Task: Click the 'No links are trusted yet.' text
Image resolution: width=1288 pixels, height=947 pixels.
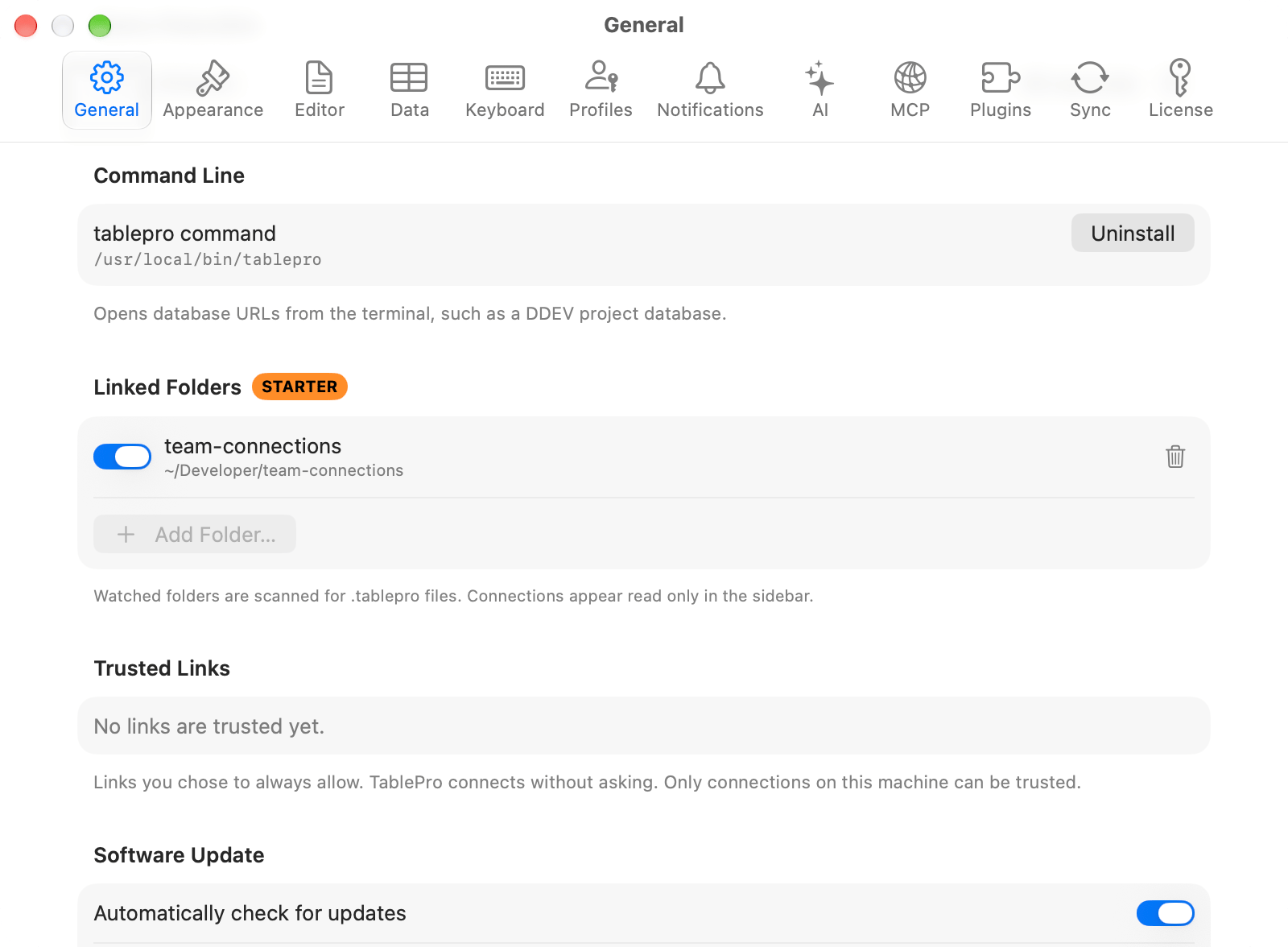Action: (209, 726)
